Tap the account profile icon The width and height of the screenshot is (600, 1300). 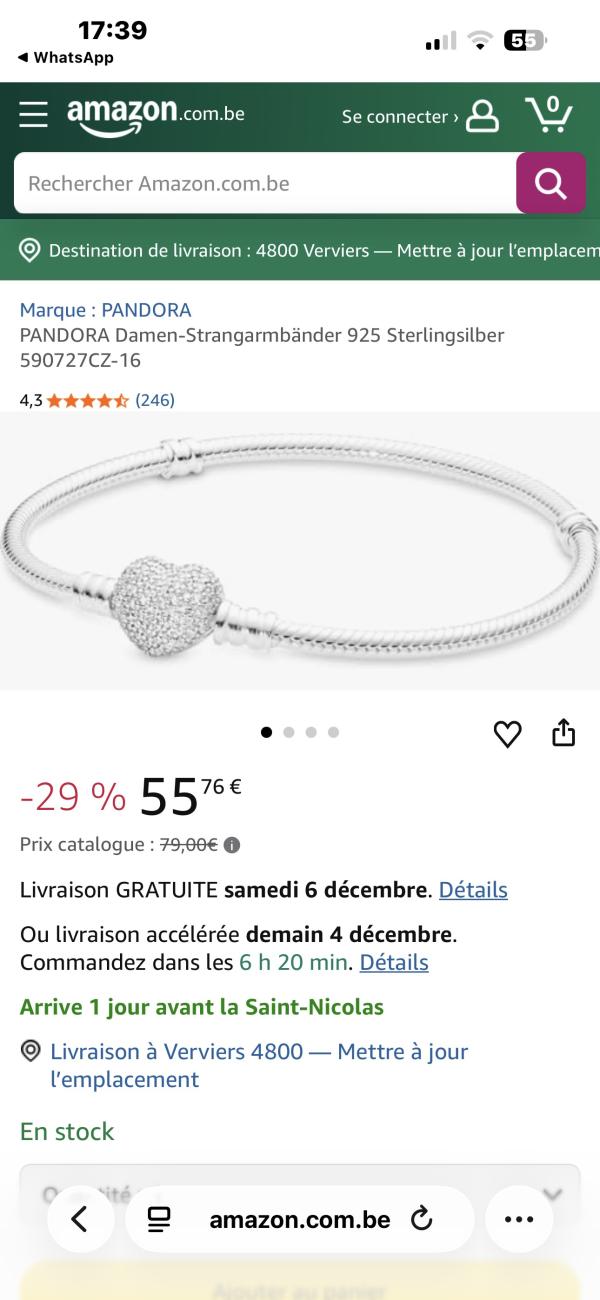click(483, 116)
